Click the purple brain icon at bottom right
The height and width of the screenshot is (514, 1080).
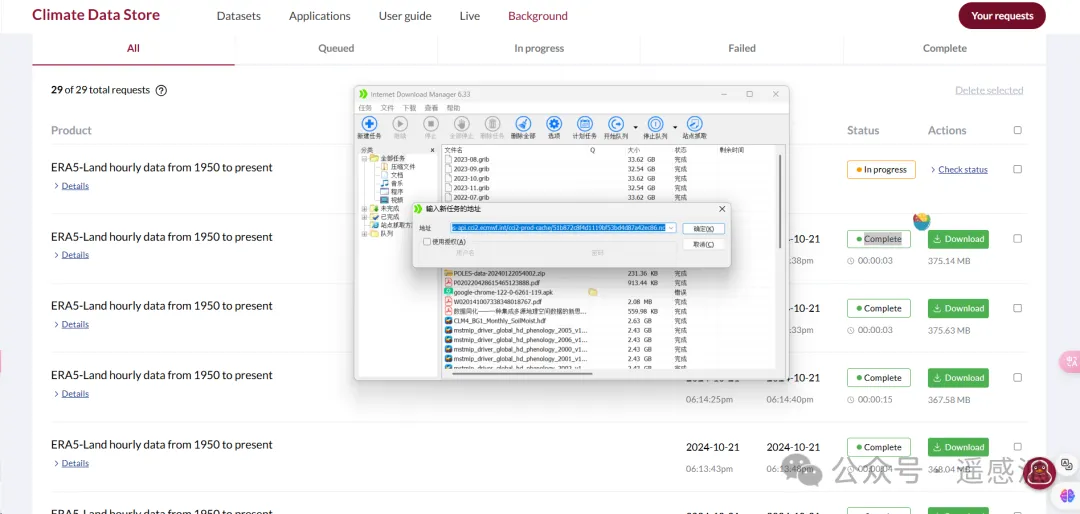(1068, 495)
